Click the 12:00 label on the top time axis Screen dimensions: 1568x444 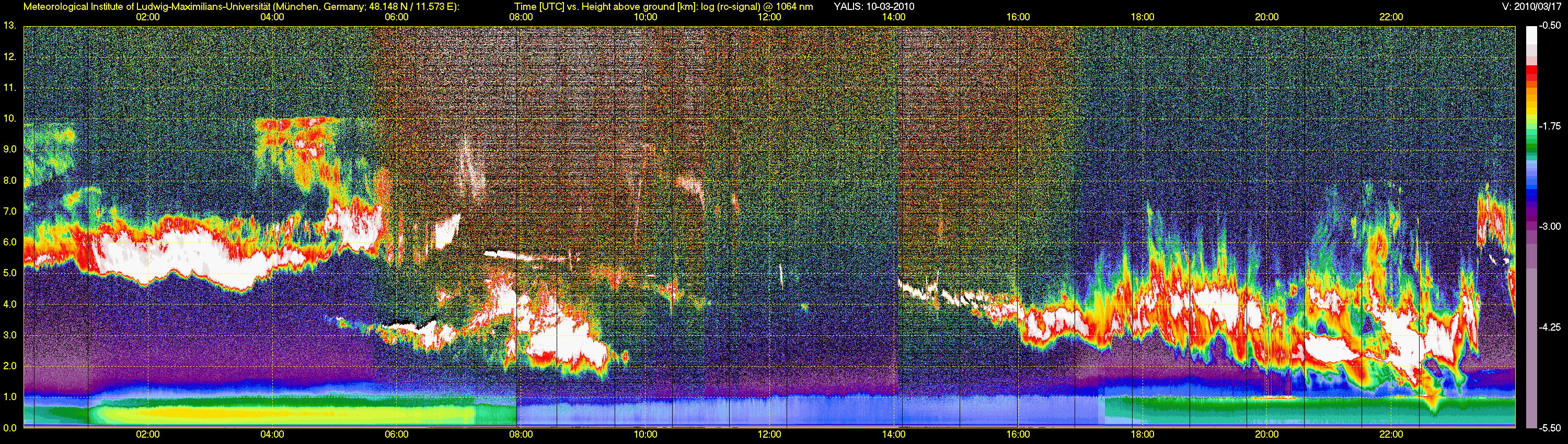pos(769,17)
